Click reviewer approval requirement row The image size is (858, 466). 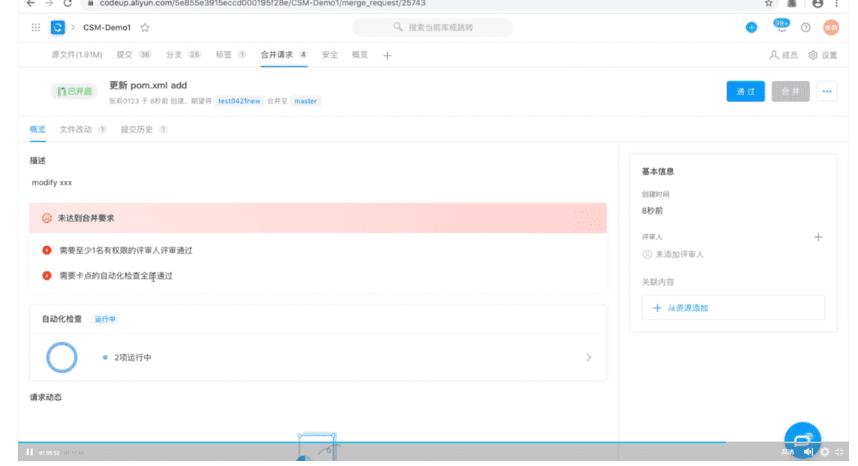point(318,251)
